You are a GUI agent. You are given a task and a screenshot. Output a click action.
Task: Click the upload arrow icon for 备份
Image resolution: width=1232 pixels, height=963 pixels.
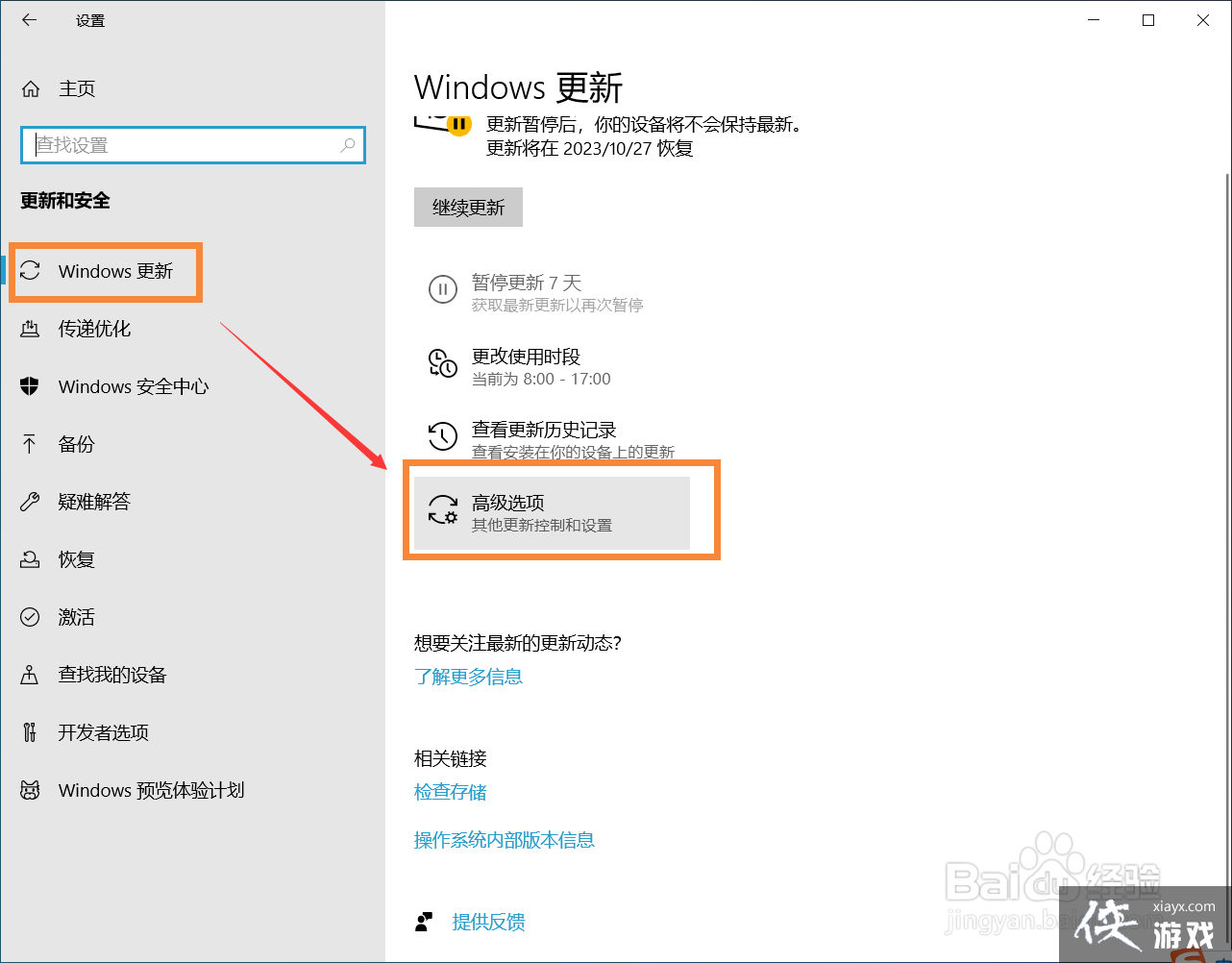(x=30, y=444)
